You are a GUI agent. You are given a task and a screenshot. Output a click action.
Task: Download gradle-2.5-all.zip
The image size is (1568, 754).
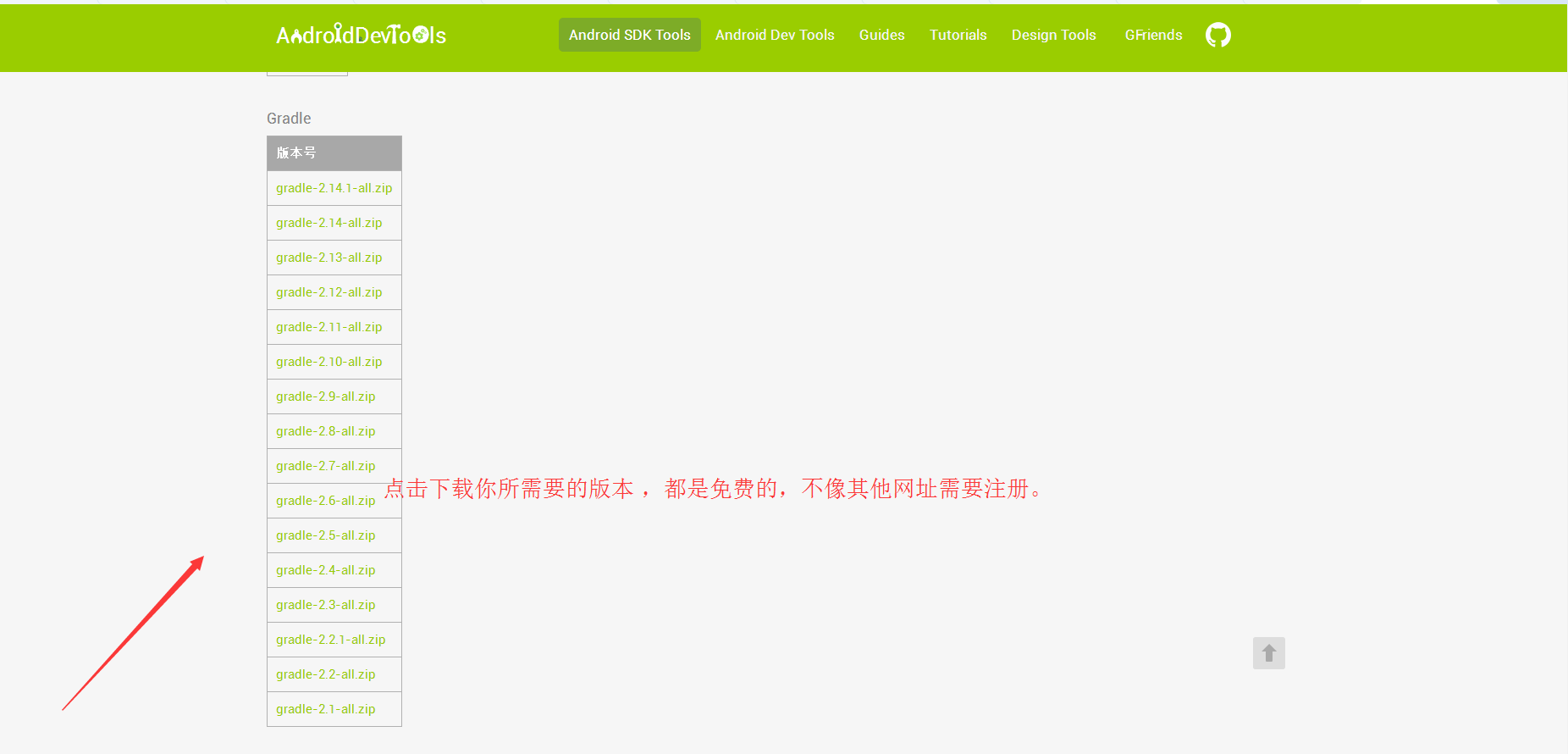(325, 535)
